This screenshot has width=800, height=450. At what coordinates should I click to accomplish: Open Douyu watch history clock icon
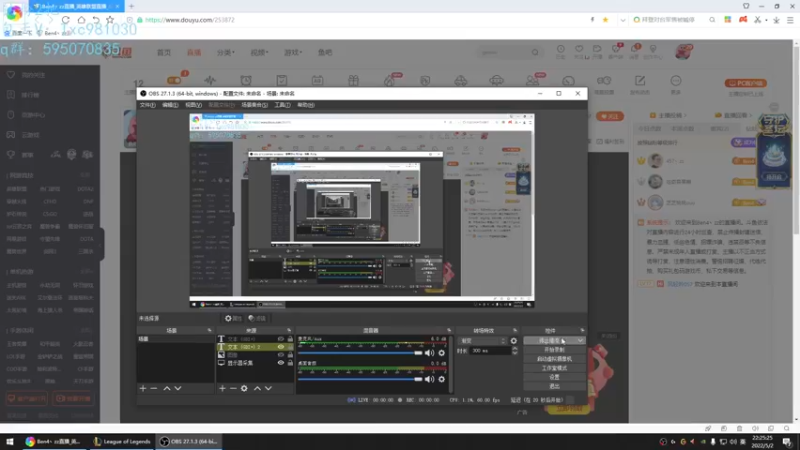tap(561, 49)
